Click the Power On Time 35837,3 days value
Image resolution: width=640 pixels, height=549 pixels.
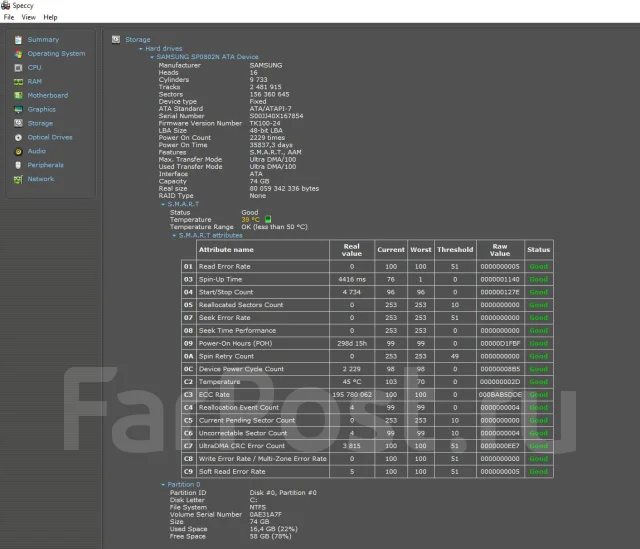pos(271,145)
